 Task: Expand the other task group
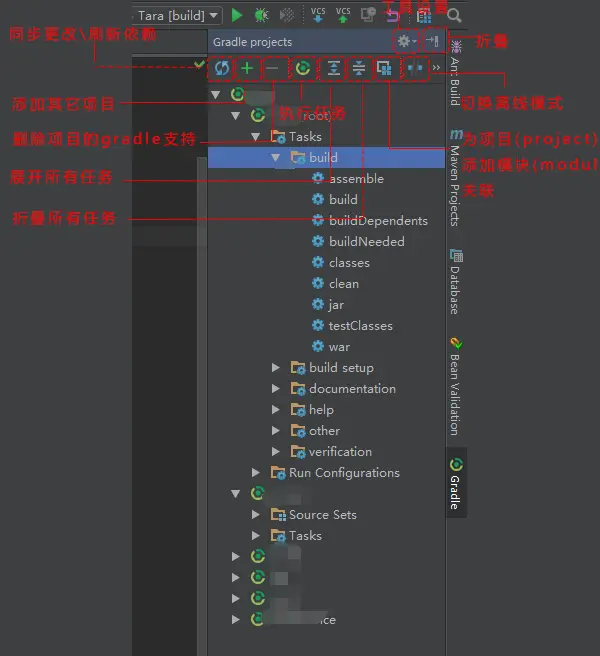[275, 430]
